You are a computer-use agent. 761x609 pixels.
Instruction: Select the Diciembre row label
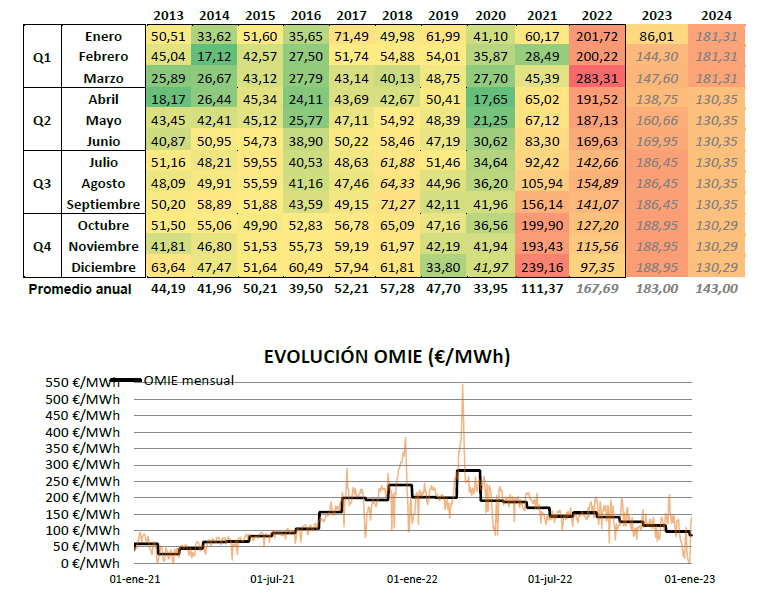point(103,267)
